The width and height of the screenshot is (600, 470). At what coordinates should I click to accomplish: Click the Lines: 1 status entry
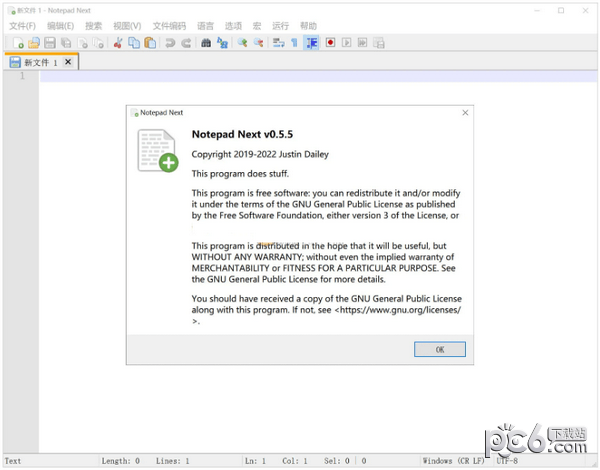click(173, 461)
